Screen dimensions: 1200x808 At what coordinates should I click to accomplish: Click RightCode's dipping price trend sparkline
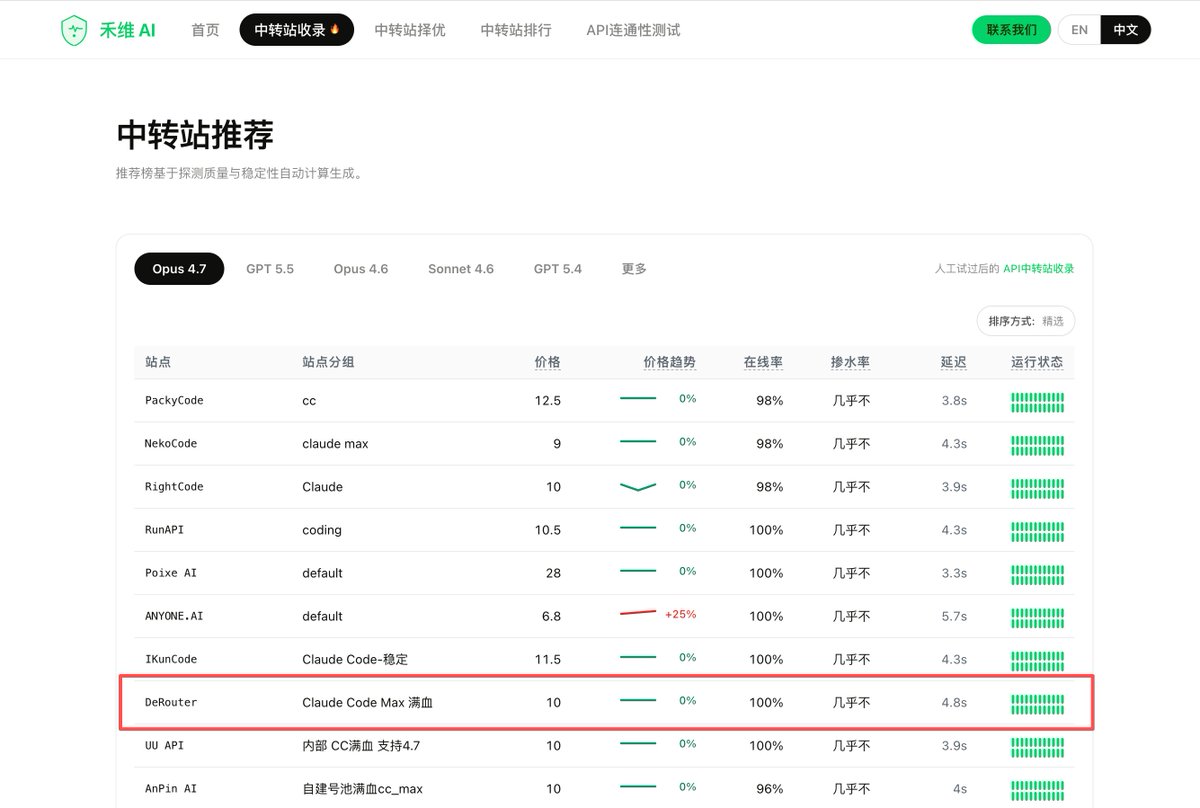coord(638,486)
